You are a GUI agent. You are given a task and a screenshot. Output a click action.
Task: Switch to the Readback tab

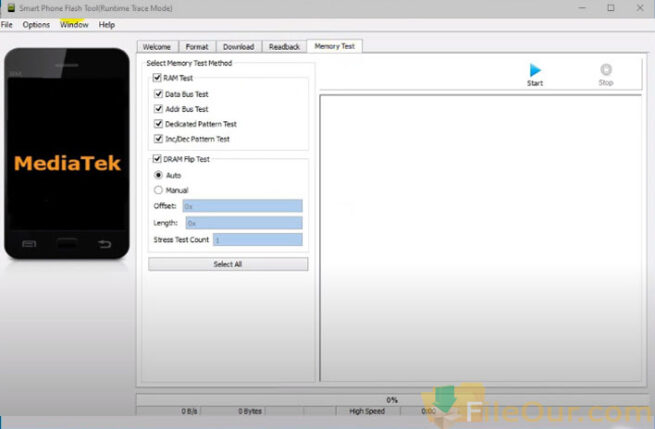284,47
